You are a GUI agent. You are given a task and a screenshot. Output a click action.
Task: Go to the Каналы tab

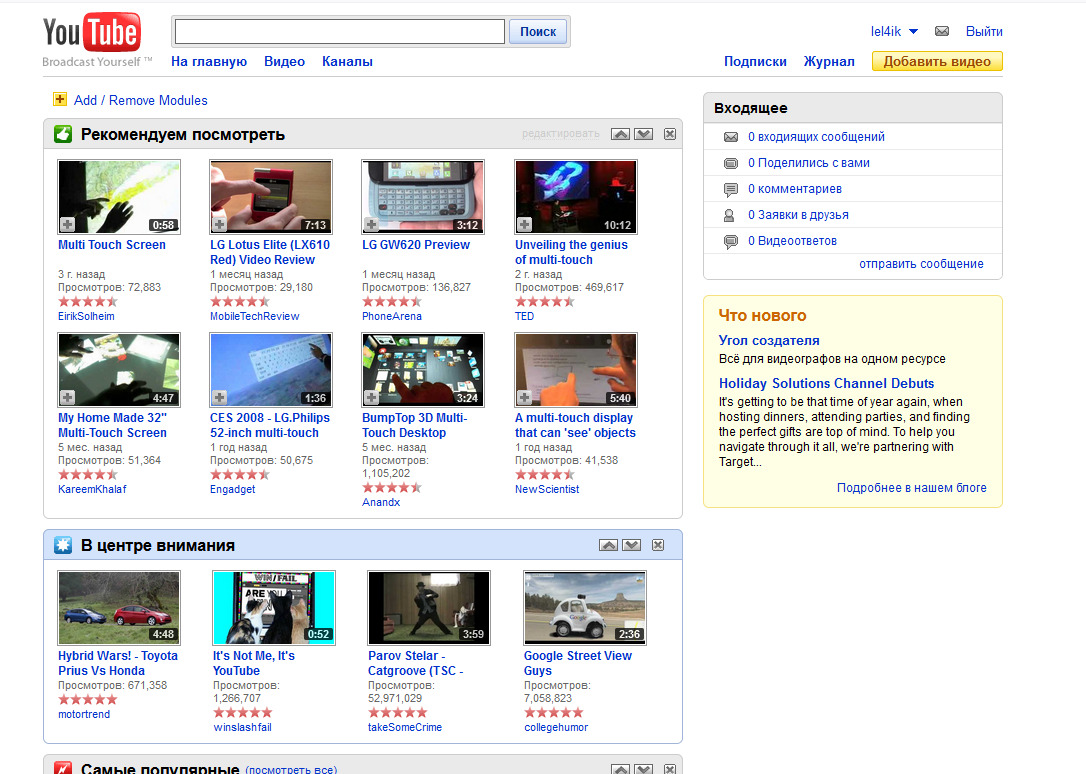347,62
